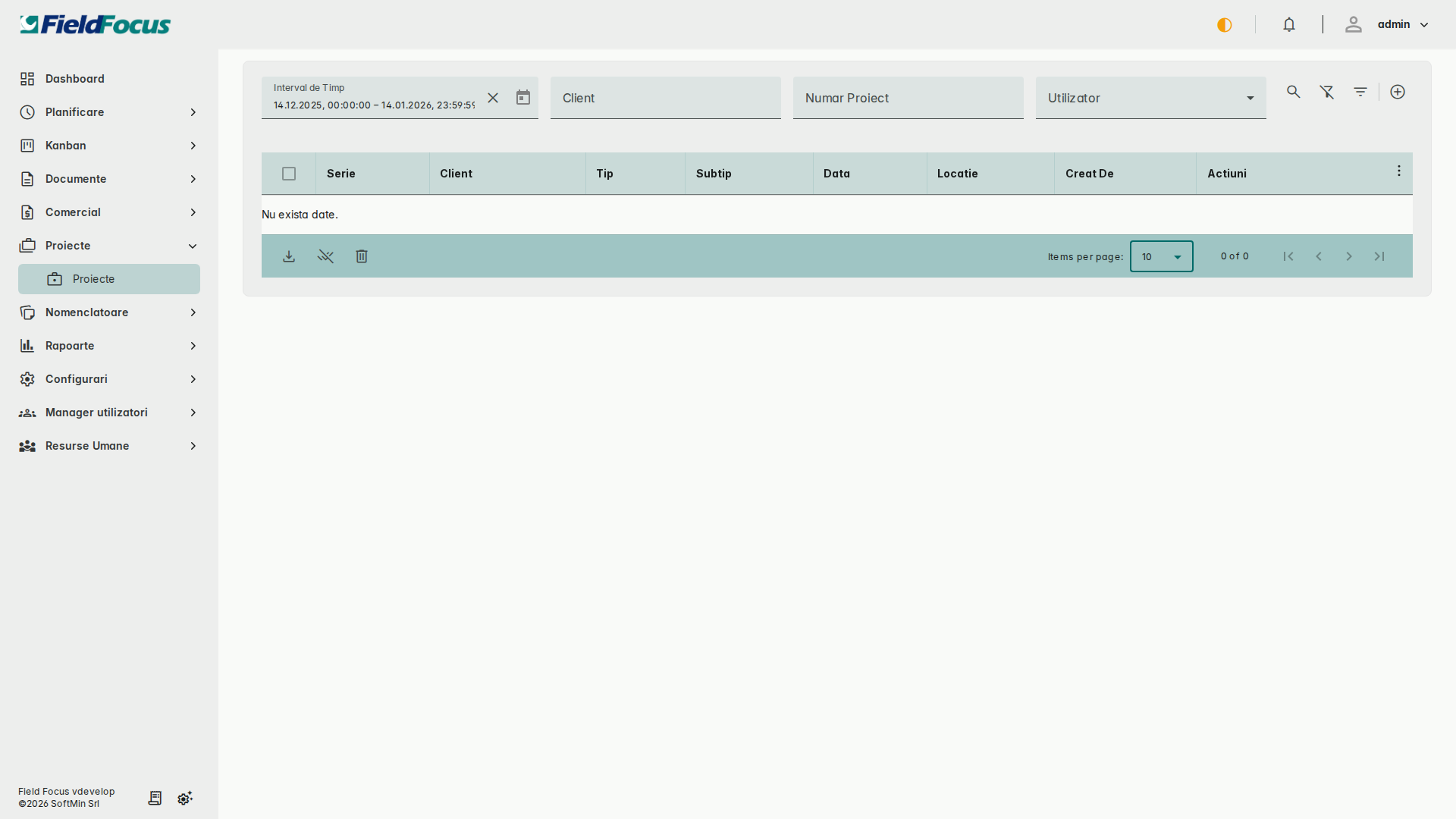Open the Utilizator dropdown
Screen dimensions: 1456x819
coord(1150,98)
